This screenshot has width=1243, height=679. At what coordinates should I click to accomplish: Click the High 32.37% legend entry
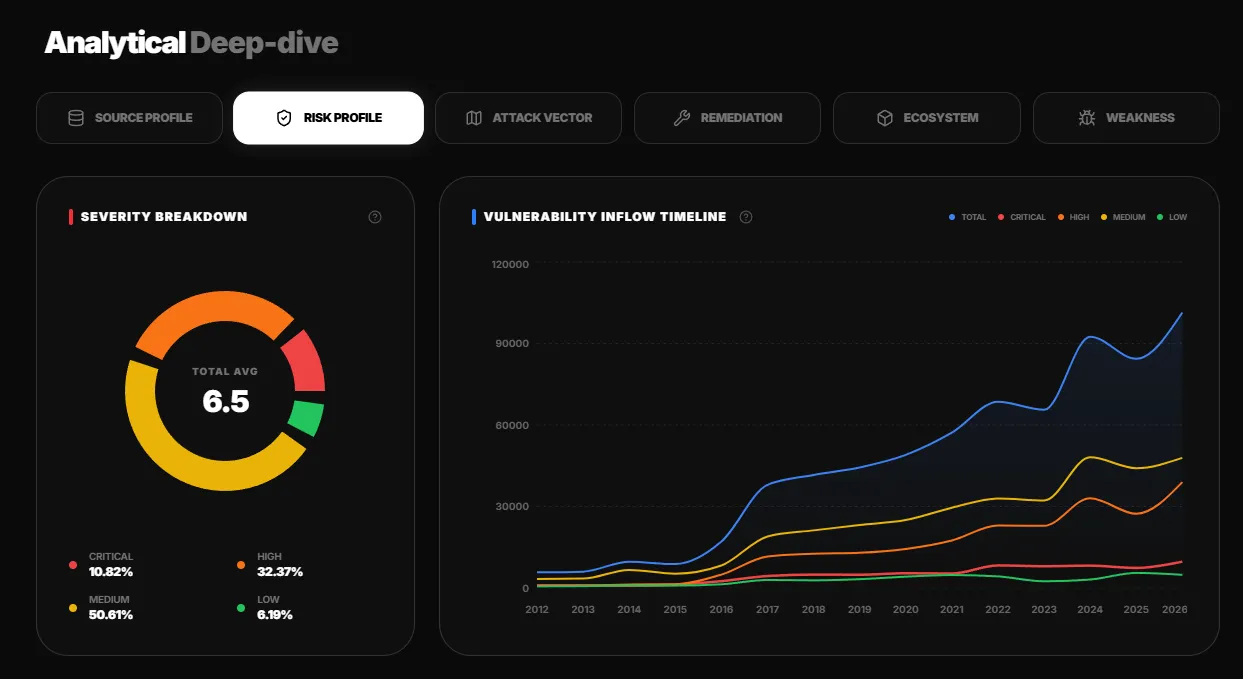click(x=270, y=564)
